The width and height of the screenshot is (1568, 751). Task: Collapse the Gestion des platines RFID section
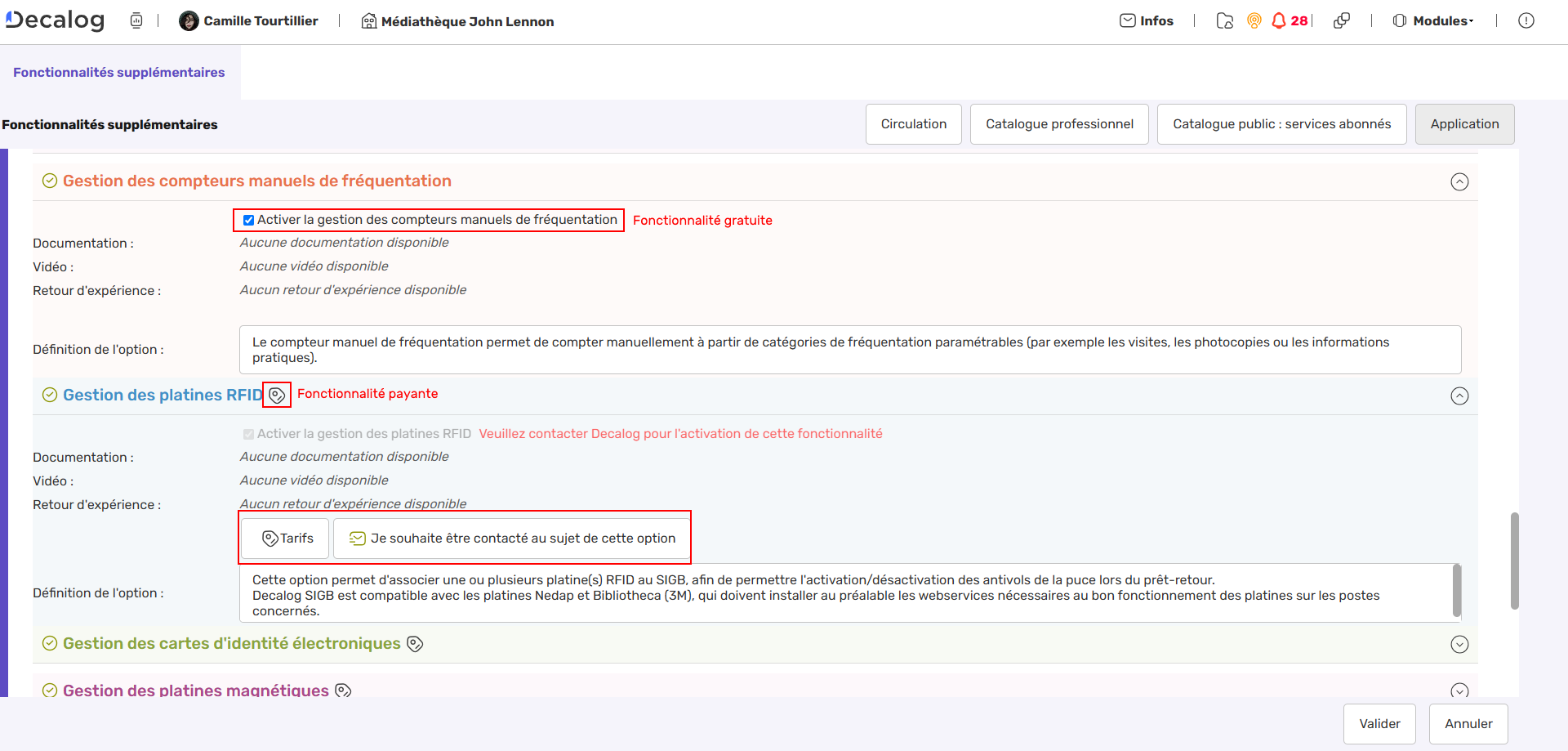point(1459,396)
